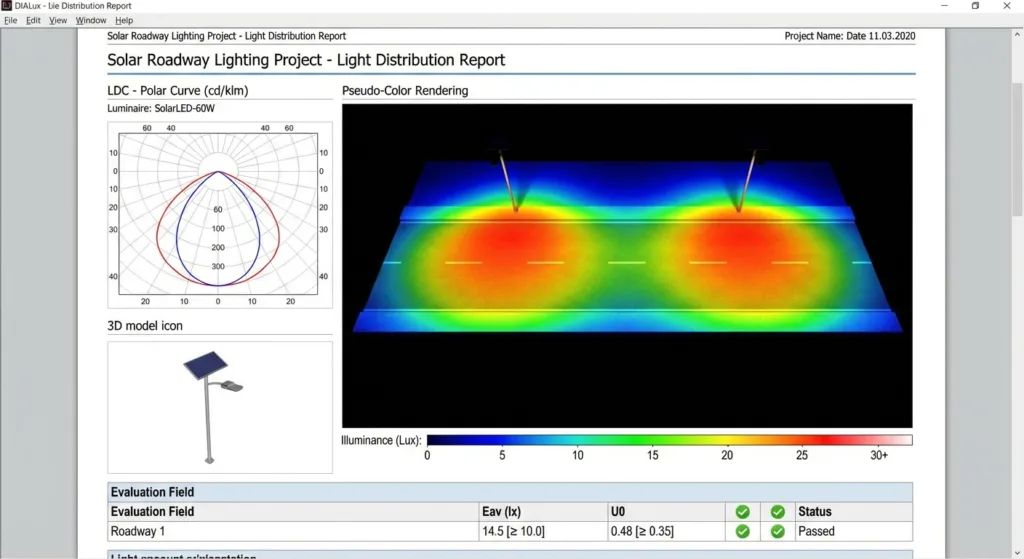Open the Window menu
The height and width of the screenshot is (559, 1024).
tap(91, 20)
